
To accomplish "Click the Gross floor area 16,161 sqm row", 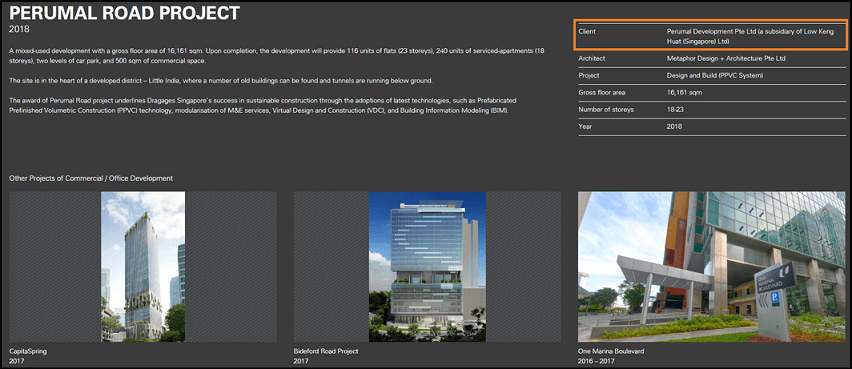I will [711, 92].
